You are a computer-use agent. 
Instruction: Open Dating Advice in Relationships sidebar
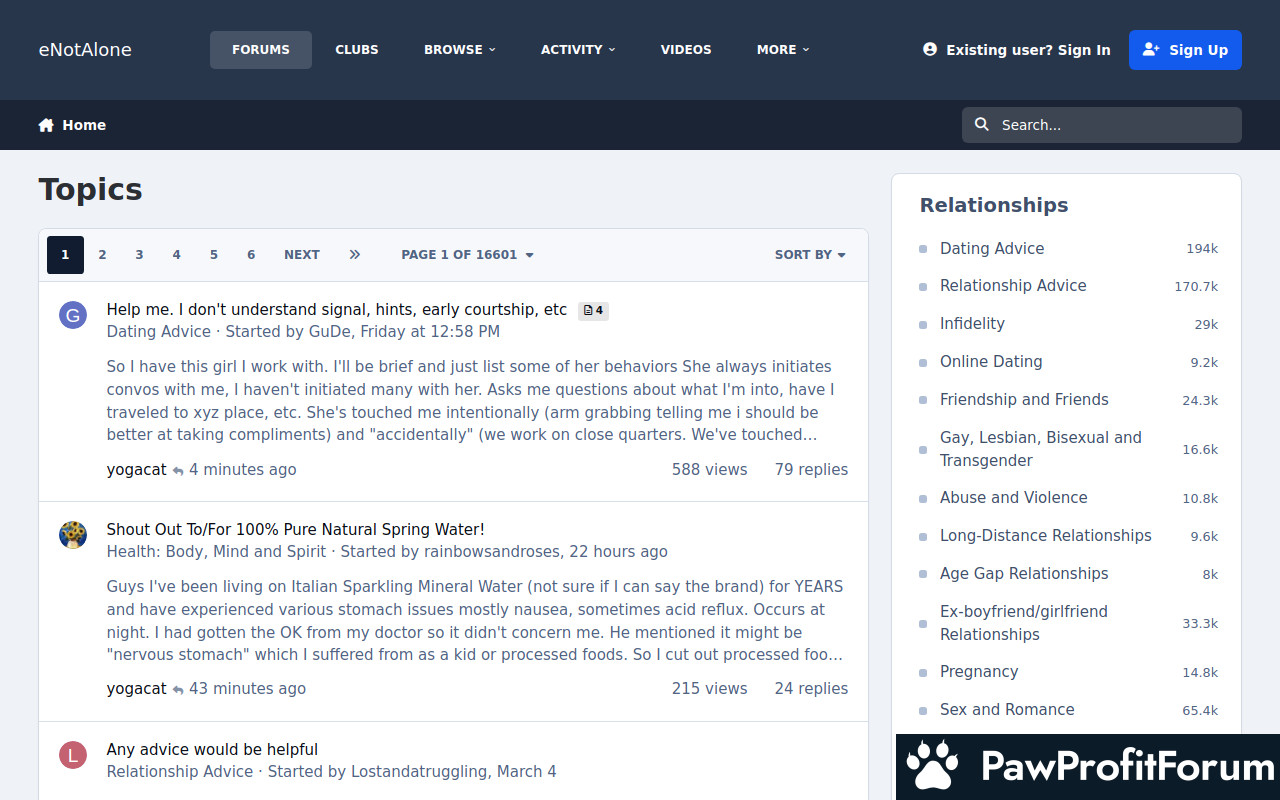point(992,249)
